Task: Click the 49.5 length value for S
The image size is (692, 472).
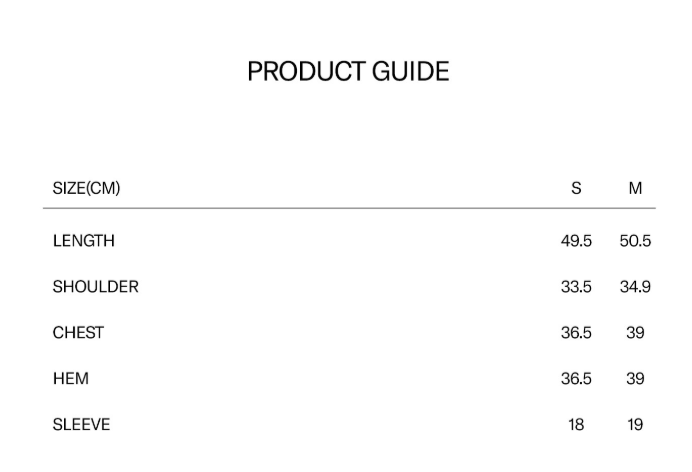Action: 576,241
